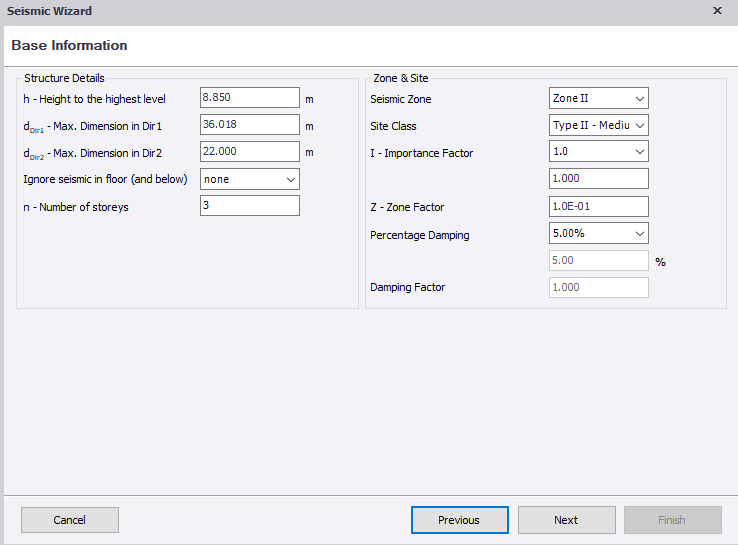Open the Seismic Zone dropdown
Image resolution: width=738 pixels, height=545 pixels.
tap(599, 98)
